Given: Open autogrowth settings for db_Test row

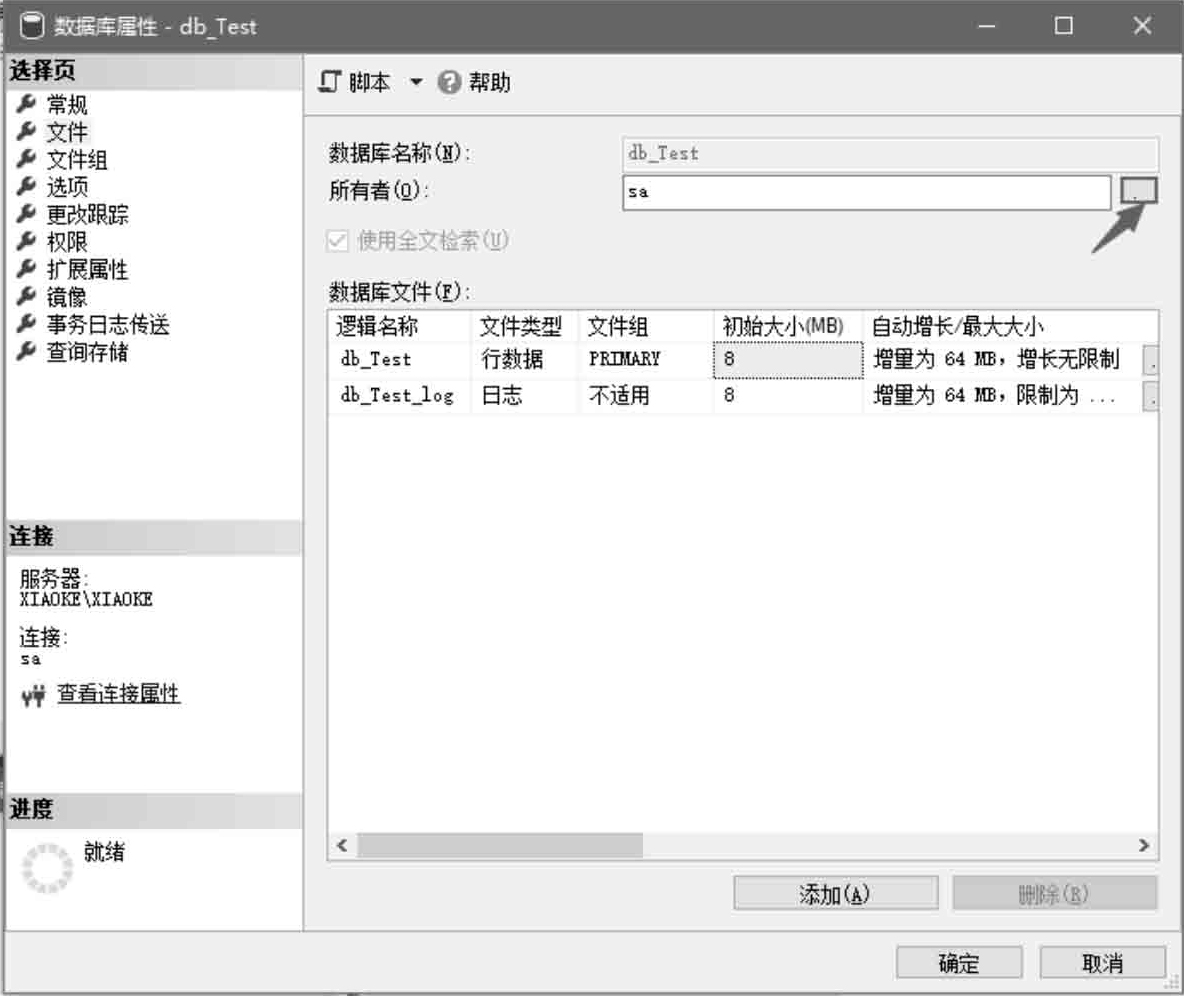Looking at the screenshot, I should [1150, 360].
